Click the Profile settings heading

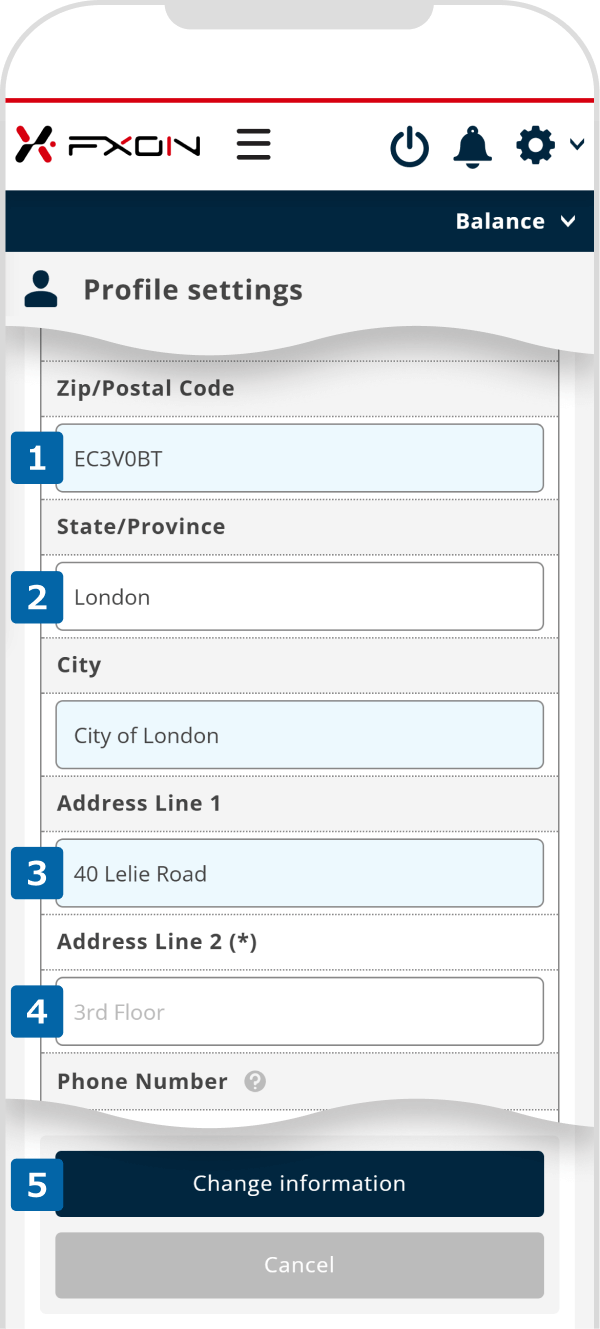(192, 290)
